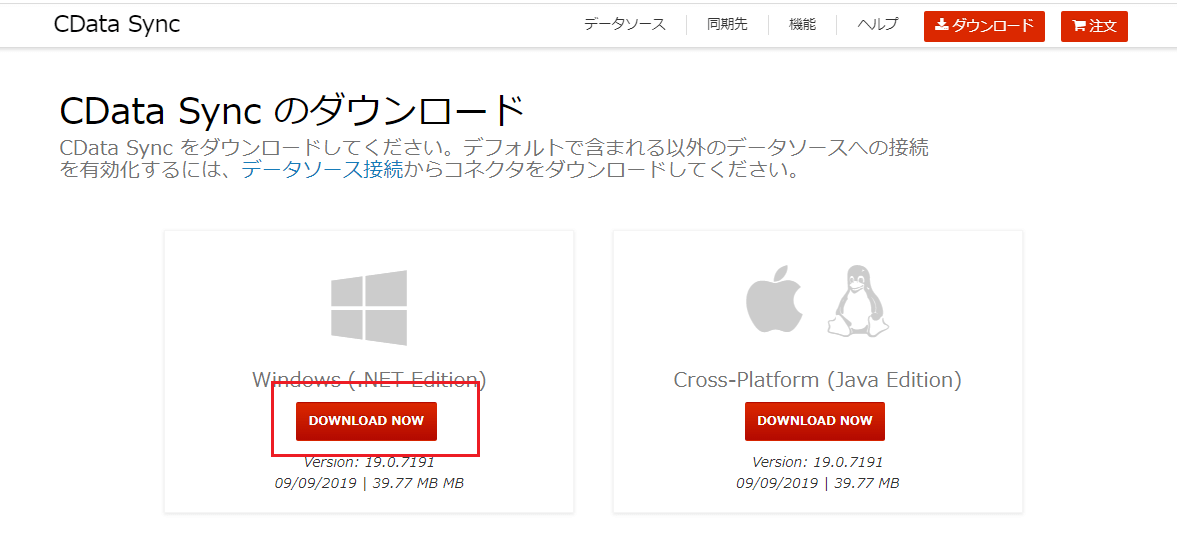Click the red ダウンロード header button

coord(984,26)
